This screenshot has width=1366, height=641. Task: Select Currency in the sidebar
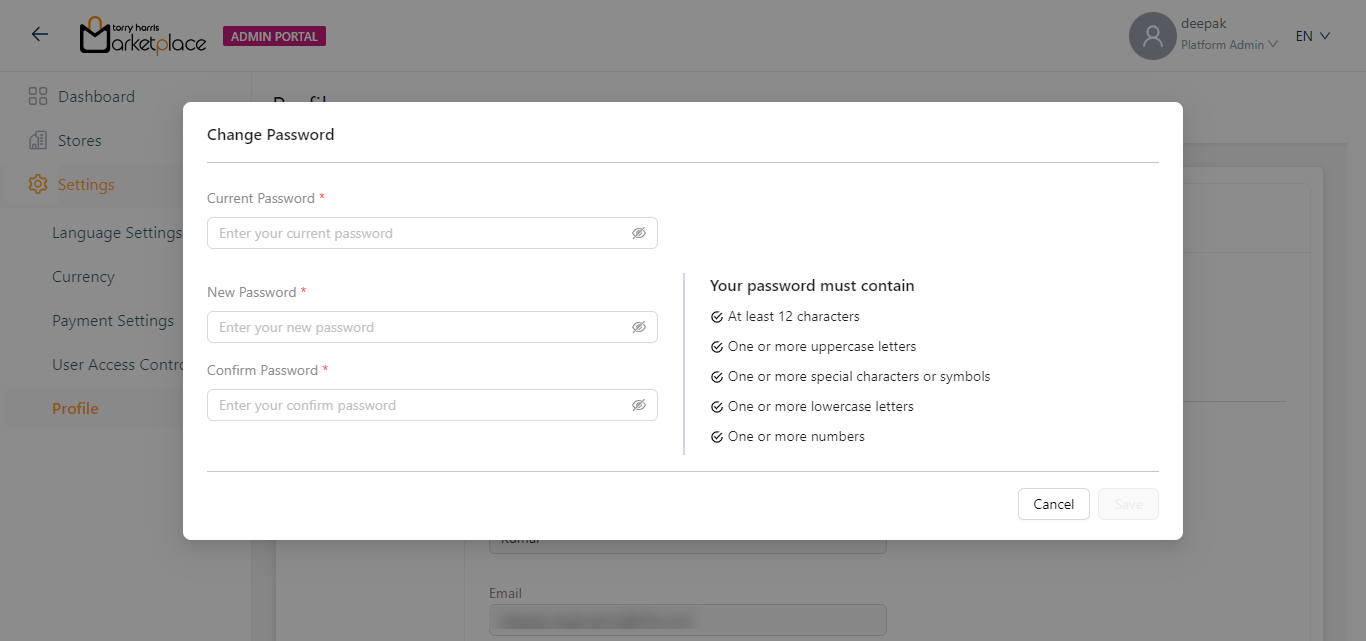click(x=83, y=277)
